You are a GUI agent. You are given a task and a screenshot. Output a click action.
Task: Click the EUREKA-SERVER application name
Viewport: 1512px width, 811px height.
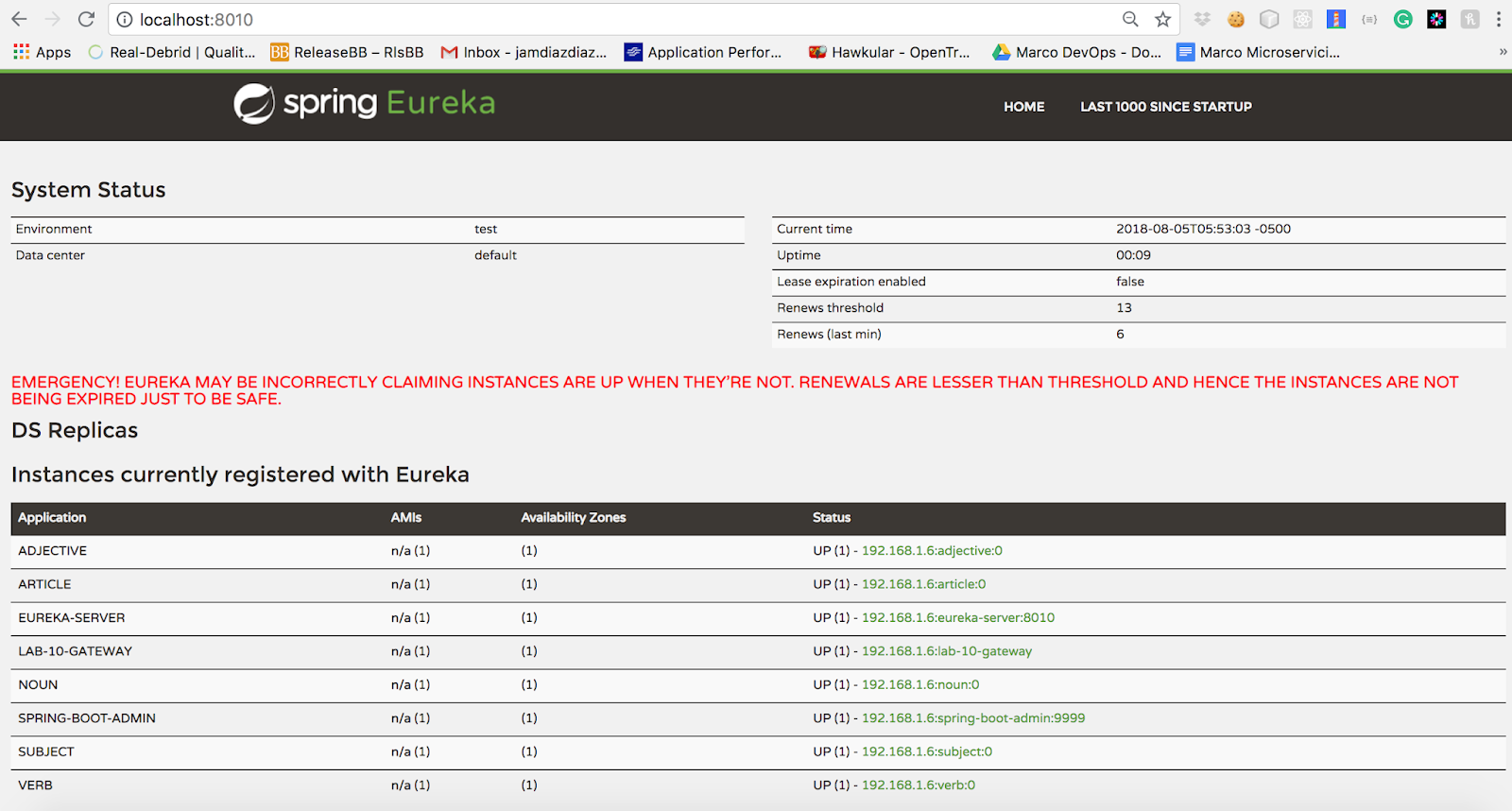tap(72, 618)
